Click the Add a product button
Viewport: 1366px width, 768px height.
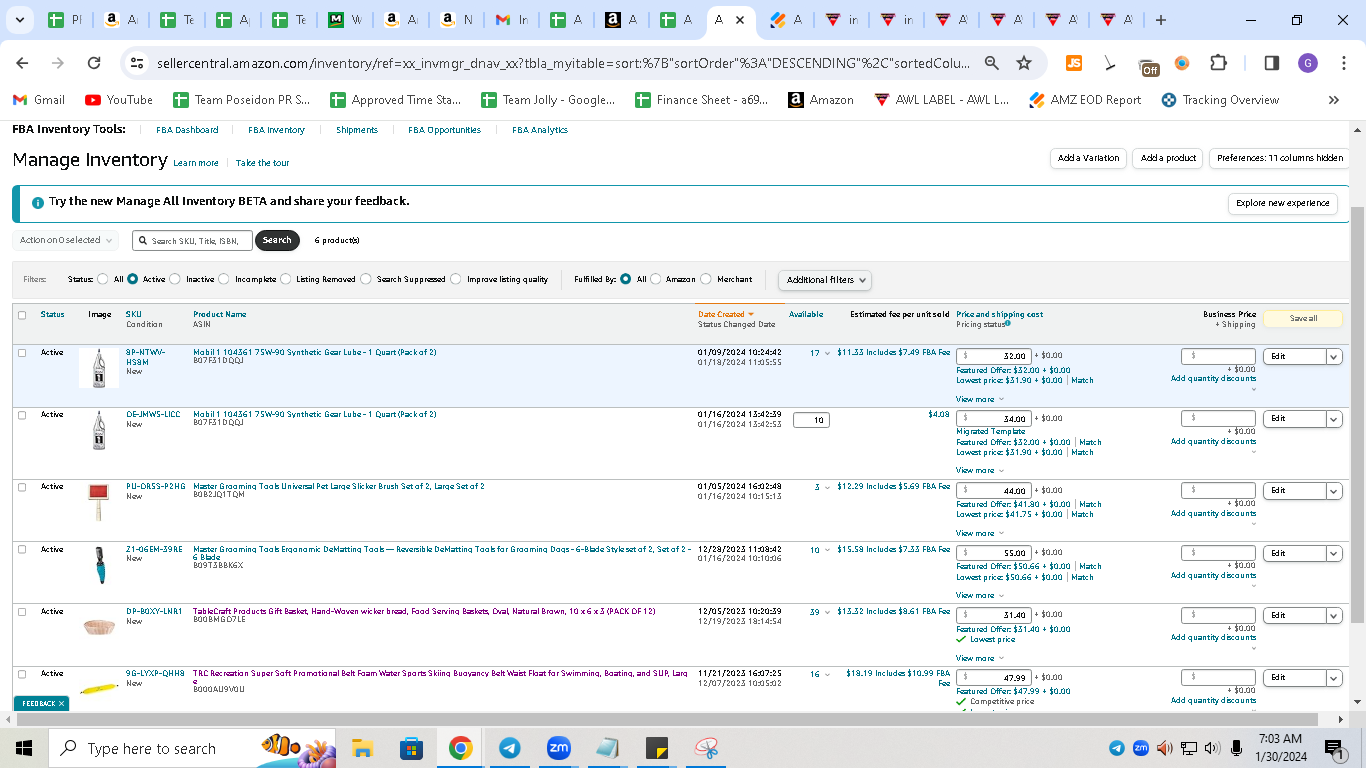click(1168, 158)
